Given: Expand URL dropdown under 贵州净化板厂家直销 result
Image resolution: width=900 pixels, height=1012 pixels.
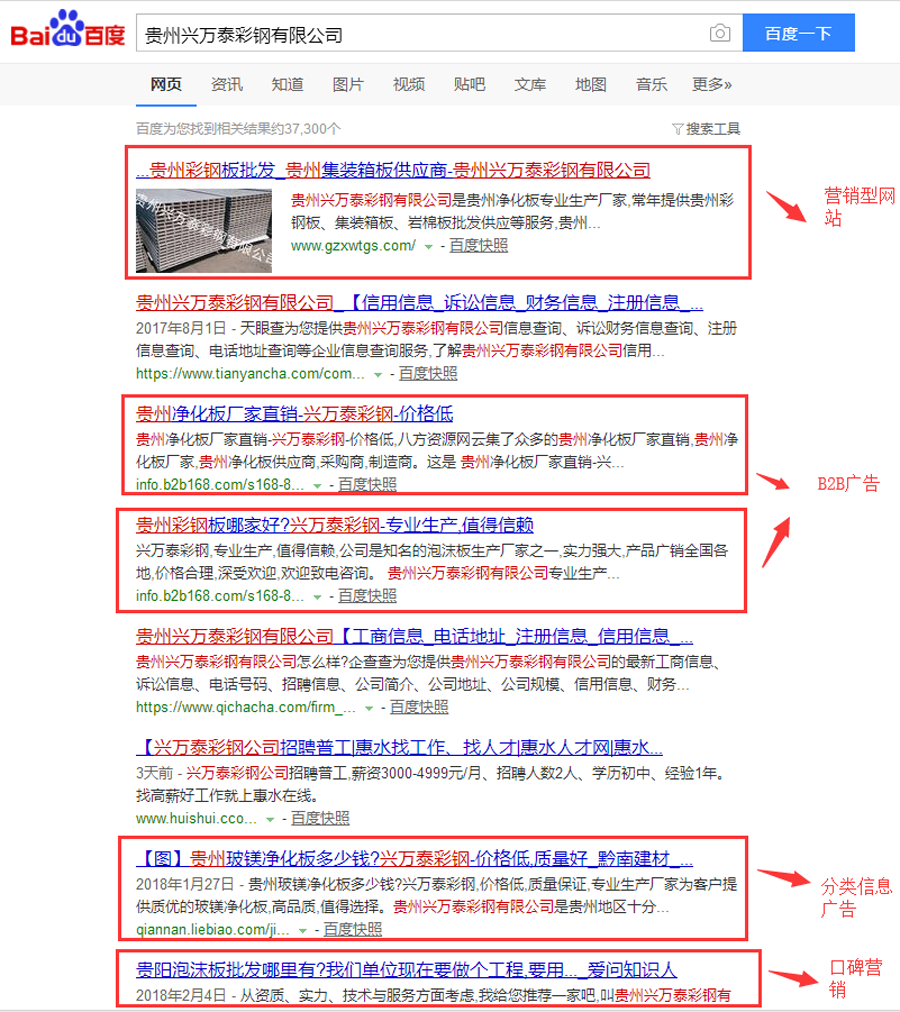Looking at the screenshot, I should [317, 485].
